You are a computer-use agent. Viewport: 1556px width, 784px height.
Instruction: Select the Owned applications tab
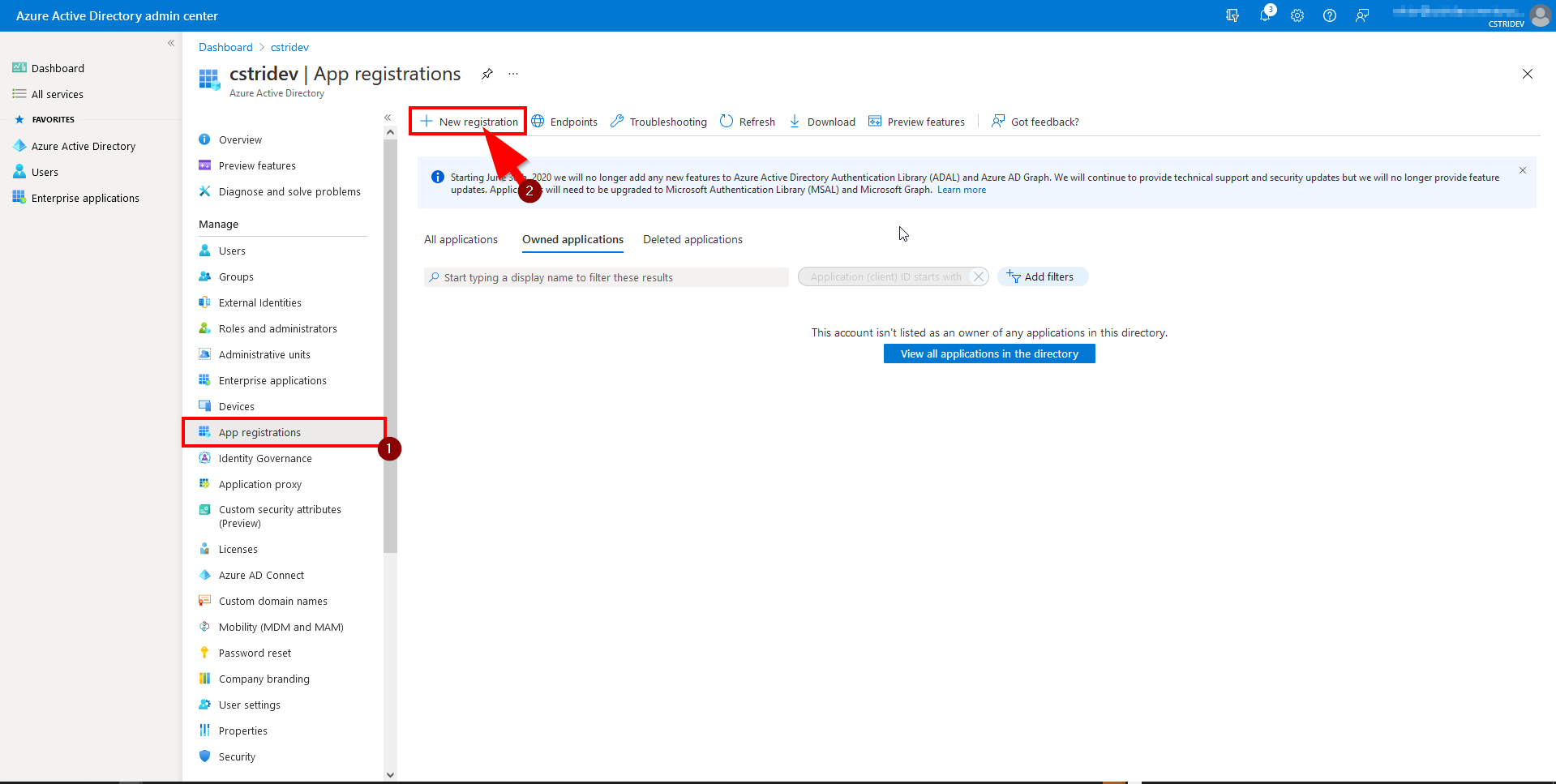tap(572, 239)
